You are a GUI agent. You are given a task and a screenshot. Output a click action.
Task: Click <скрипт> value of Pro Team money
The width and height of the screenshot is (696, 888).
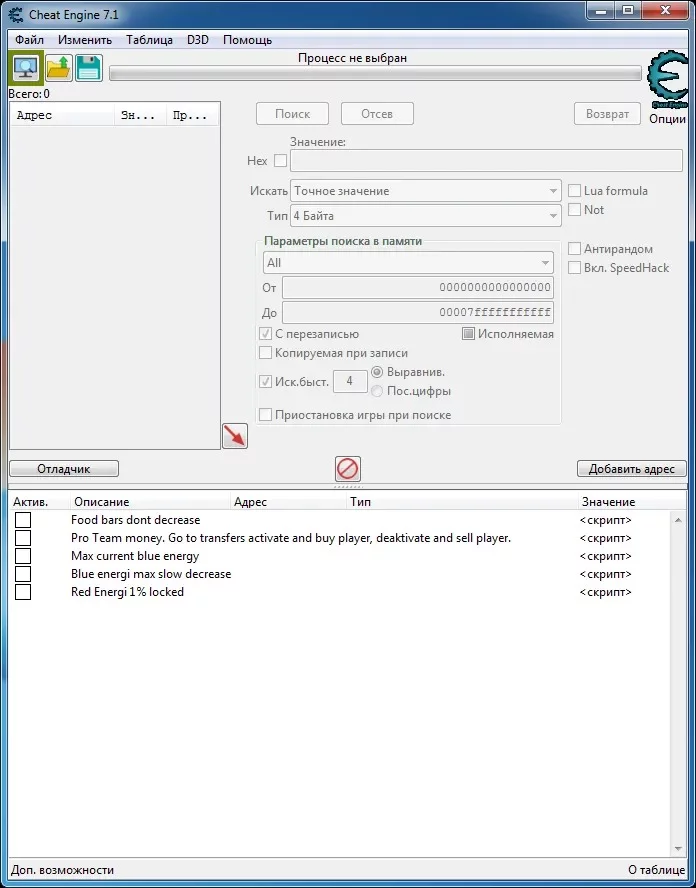pos(605,538)
